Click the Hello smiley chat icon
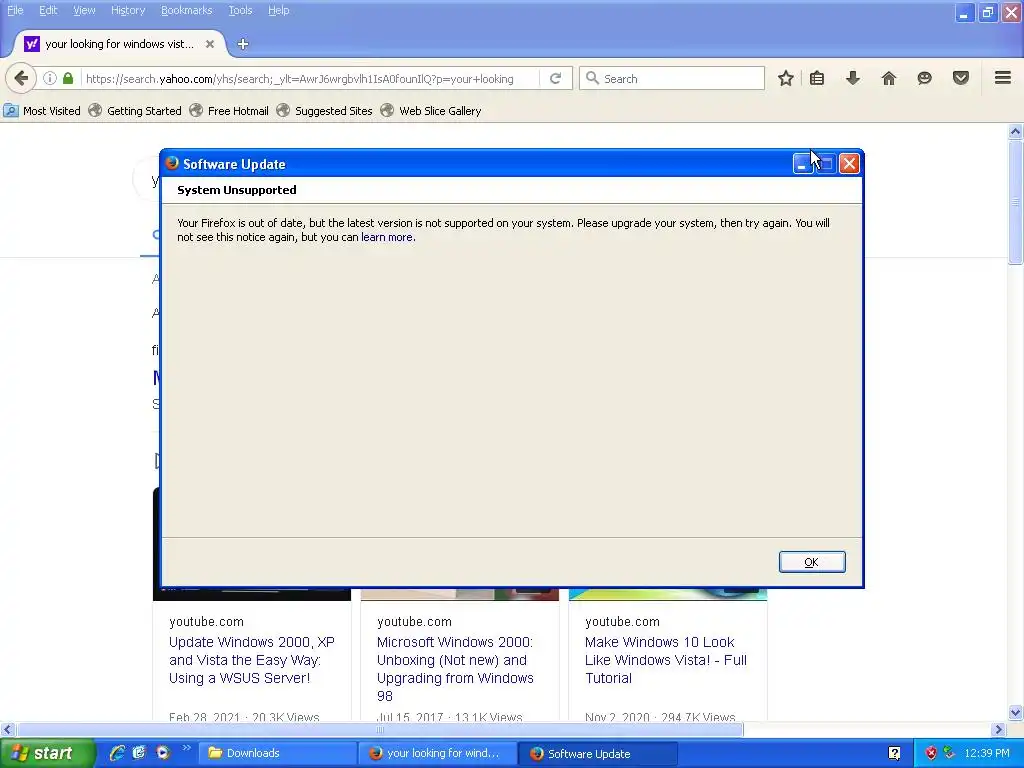Viewport: 1024px width, 768px height. (924, 78)
